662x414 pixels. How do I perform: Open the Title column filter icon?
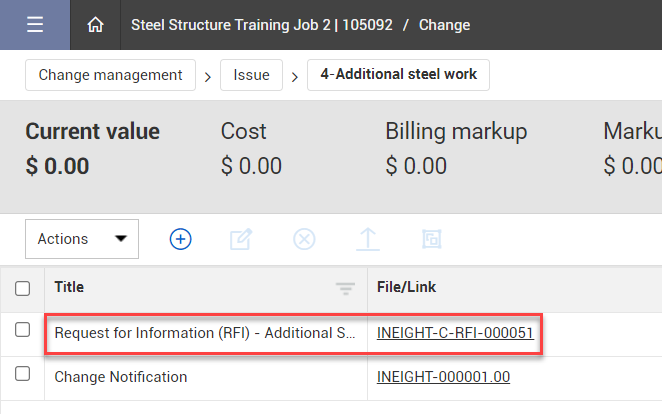pos(345,288)
